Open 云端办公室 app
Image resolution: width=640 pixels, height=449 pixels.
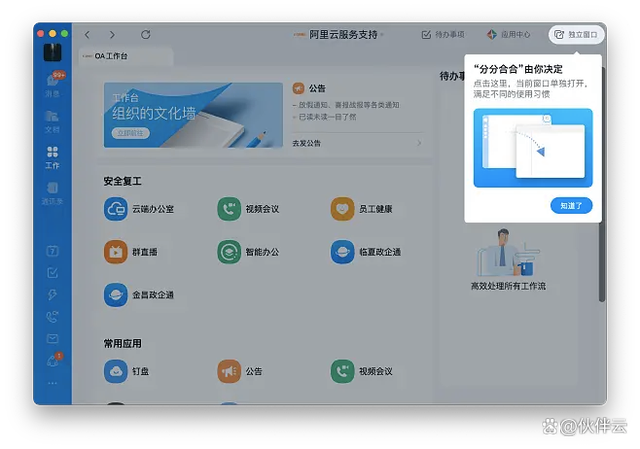tap(139, 209)
